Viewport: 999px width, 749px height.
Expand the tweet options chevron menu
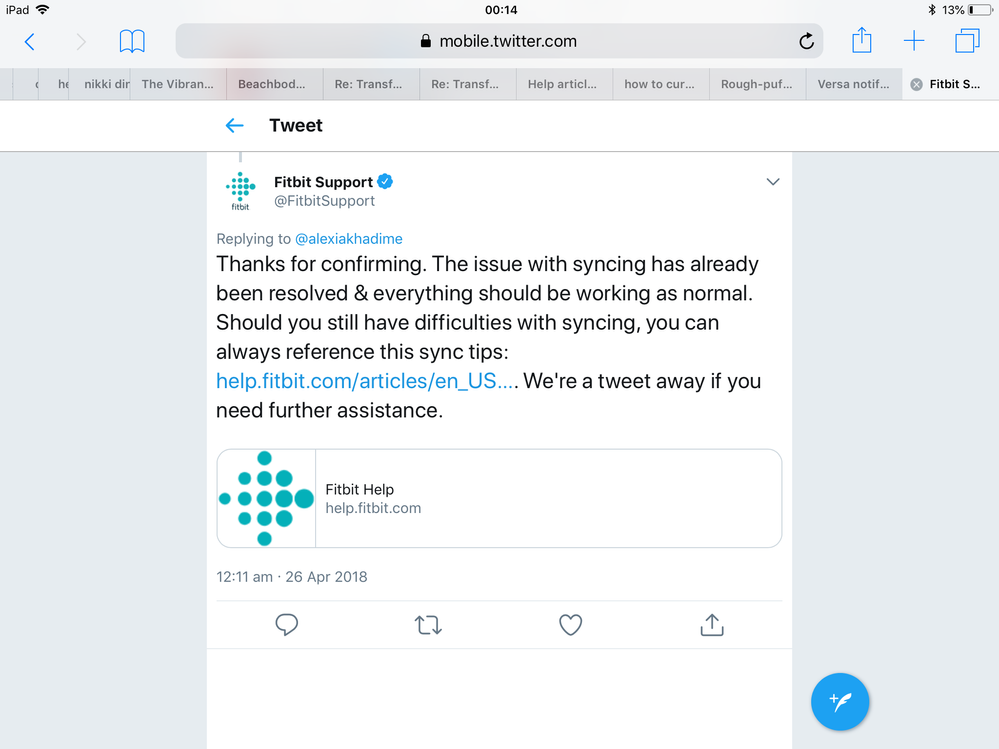coord(772,182)
